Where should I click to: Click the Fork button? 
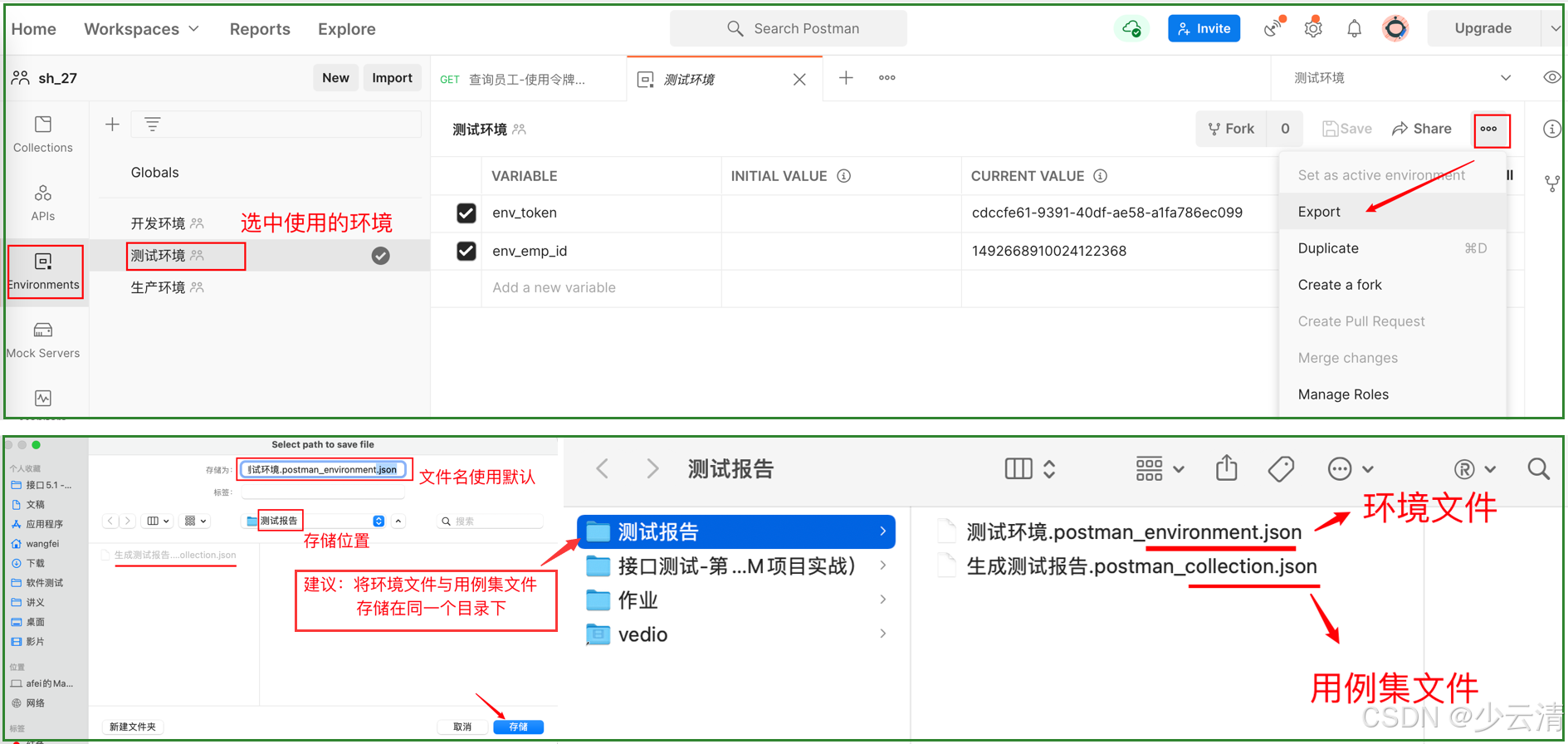click(1231, 129)
